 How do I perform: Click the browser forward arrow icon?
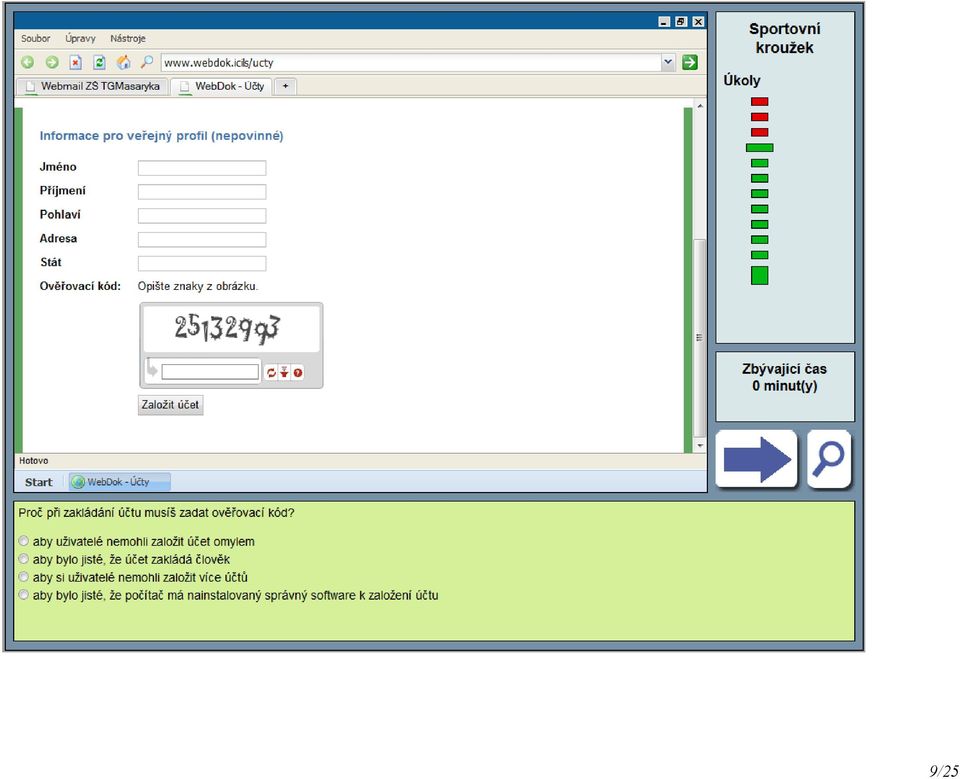pyautogui.click(x=52, y=62)
